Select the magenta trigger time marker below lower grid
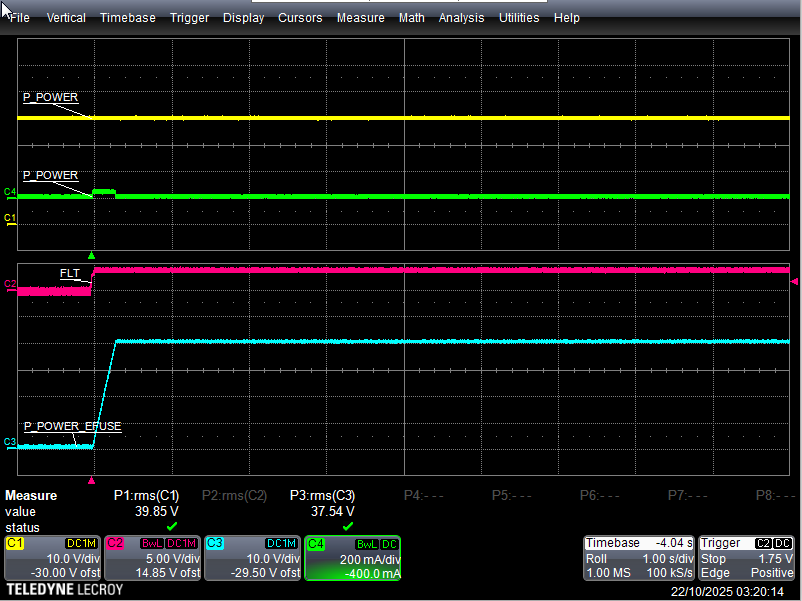 (92, 480)
